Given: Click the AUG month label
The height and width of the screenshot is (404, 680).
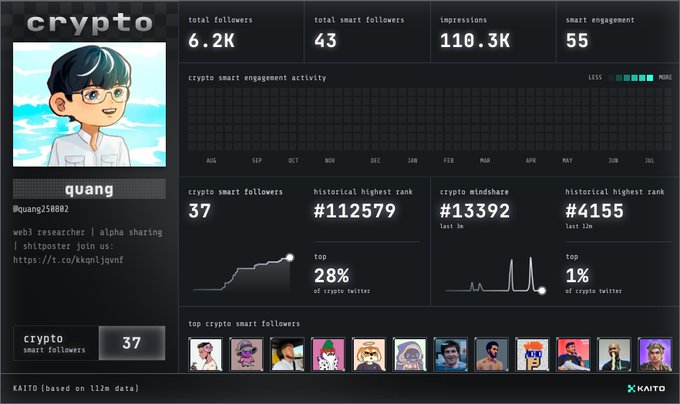Looking at the screenshot, I should click(211, 160).
